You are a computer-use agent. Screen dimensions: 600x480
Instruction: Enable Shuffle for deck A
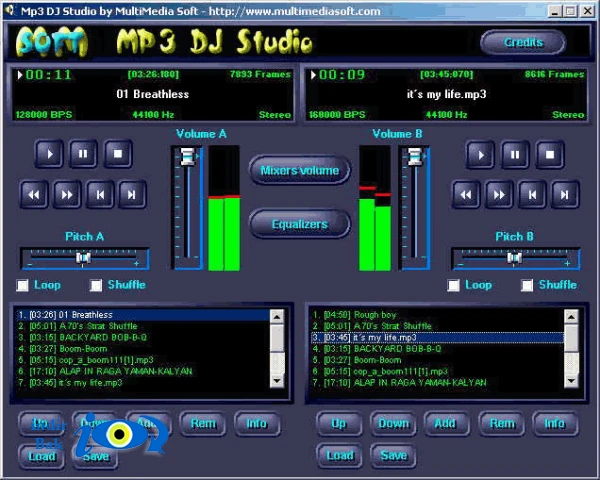click(x=96, y=285)
